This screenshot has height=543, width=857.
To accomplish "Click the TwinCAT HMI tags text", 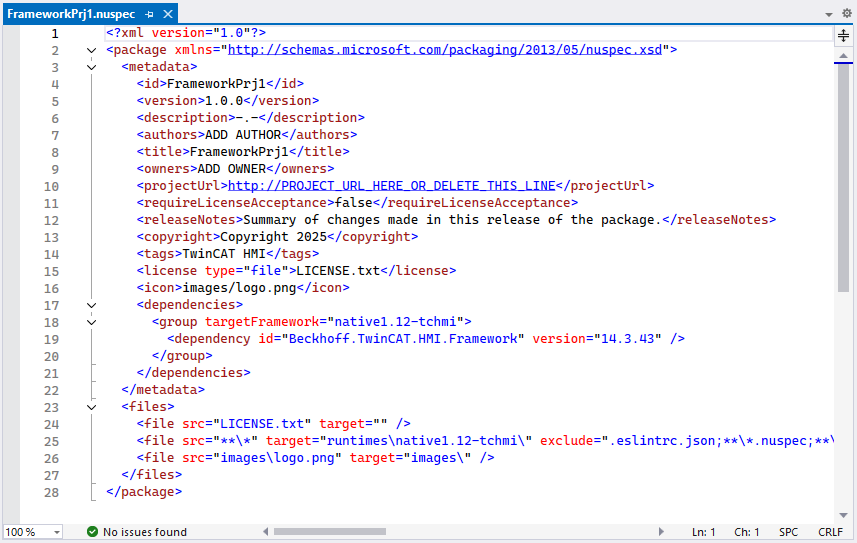I will coord(224,254).
